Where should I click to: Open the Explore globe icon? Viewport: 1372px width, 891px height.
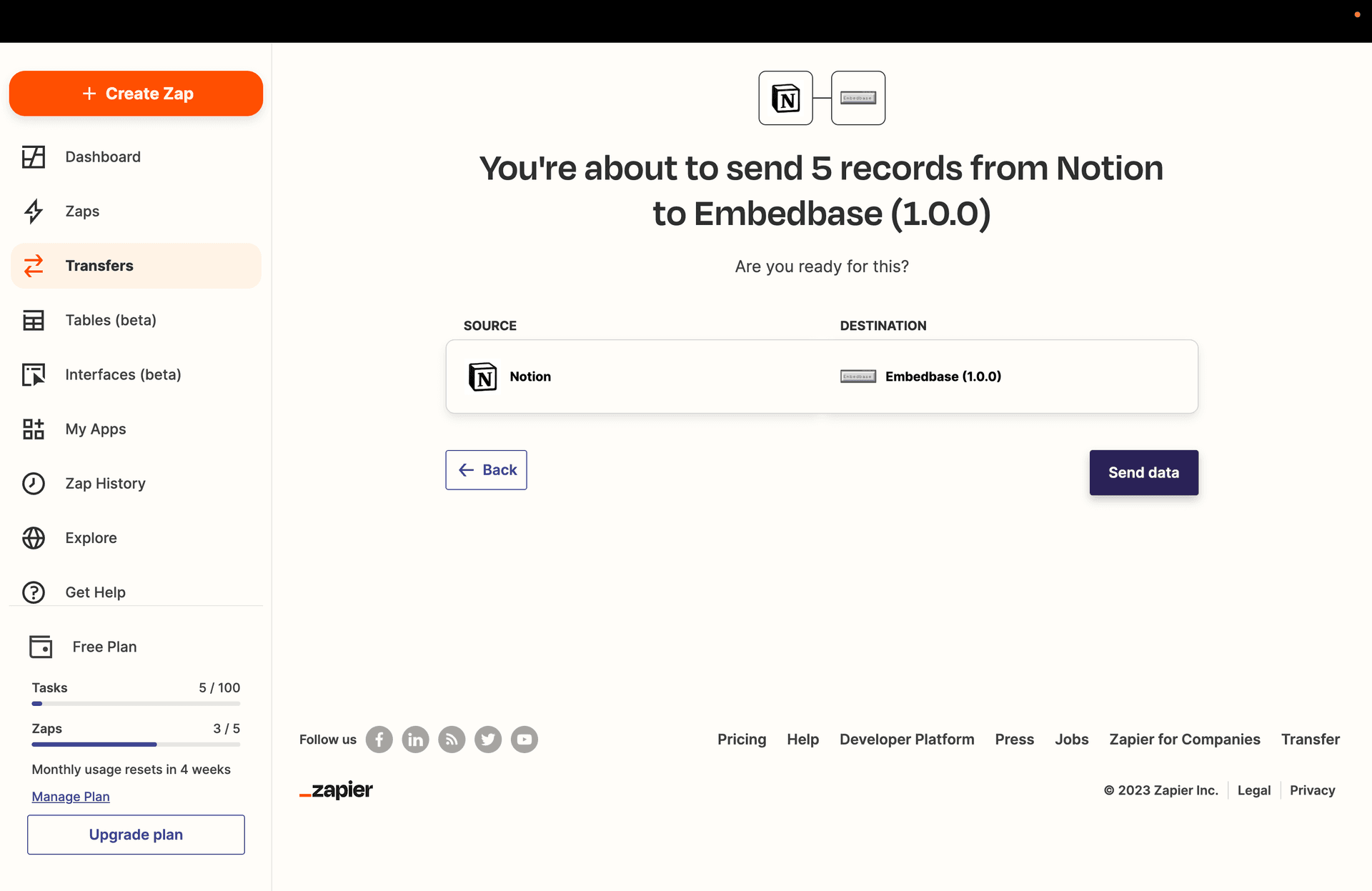pos(34,538)
